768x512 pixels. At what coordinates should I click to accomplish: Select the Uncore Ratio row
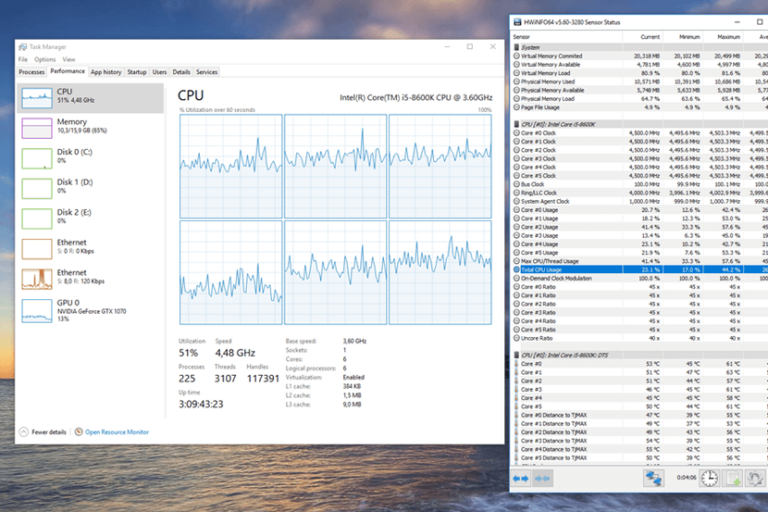click(x=639, y=338)
